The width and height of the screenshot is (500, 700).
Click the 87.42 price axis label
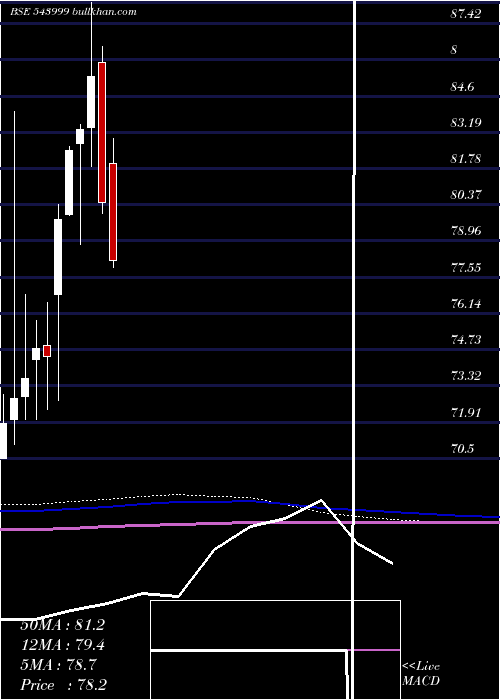(x=466, y=14)
